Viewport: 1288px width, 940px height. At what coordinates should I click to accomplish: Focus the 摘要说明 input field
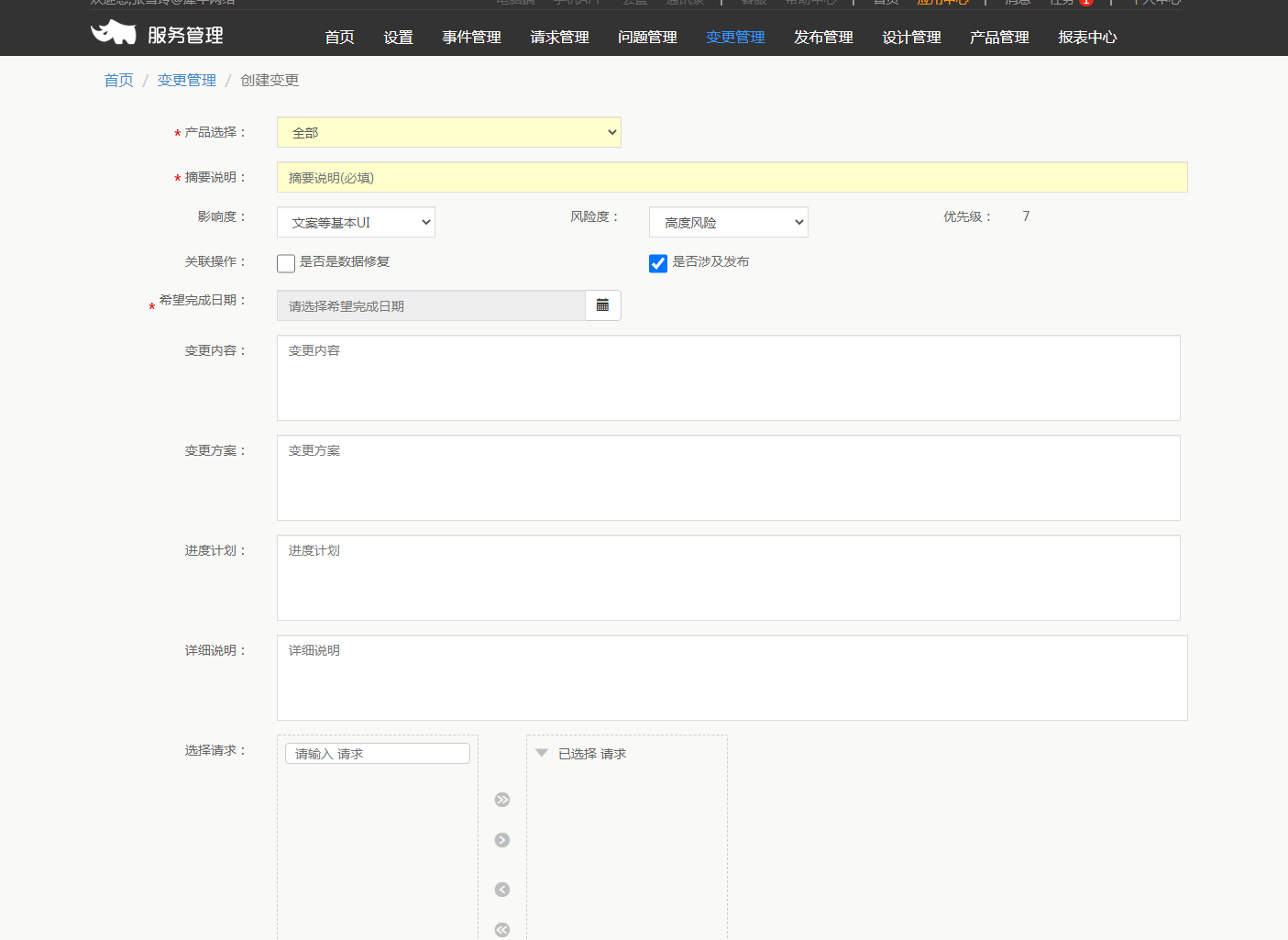pos(732,177)
